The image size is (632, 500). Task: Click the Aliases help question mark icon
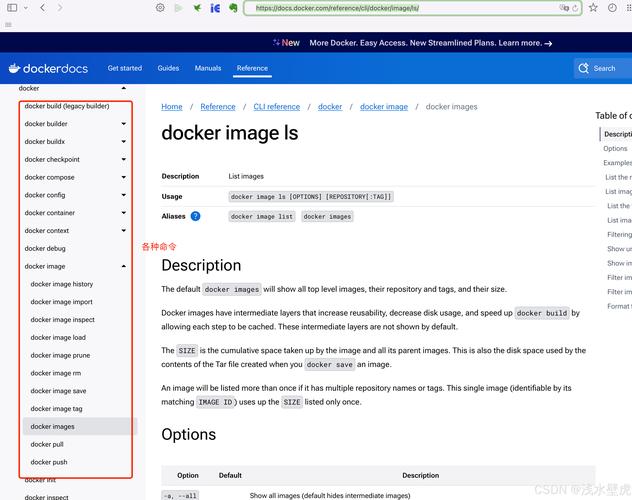[x=195, y=216]
